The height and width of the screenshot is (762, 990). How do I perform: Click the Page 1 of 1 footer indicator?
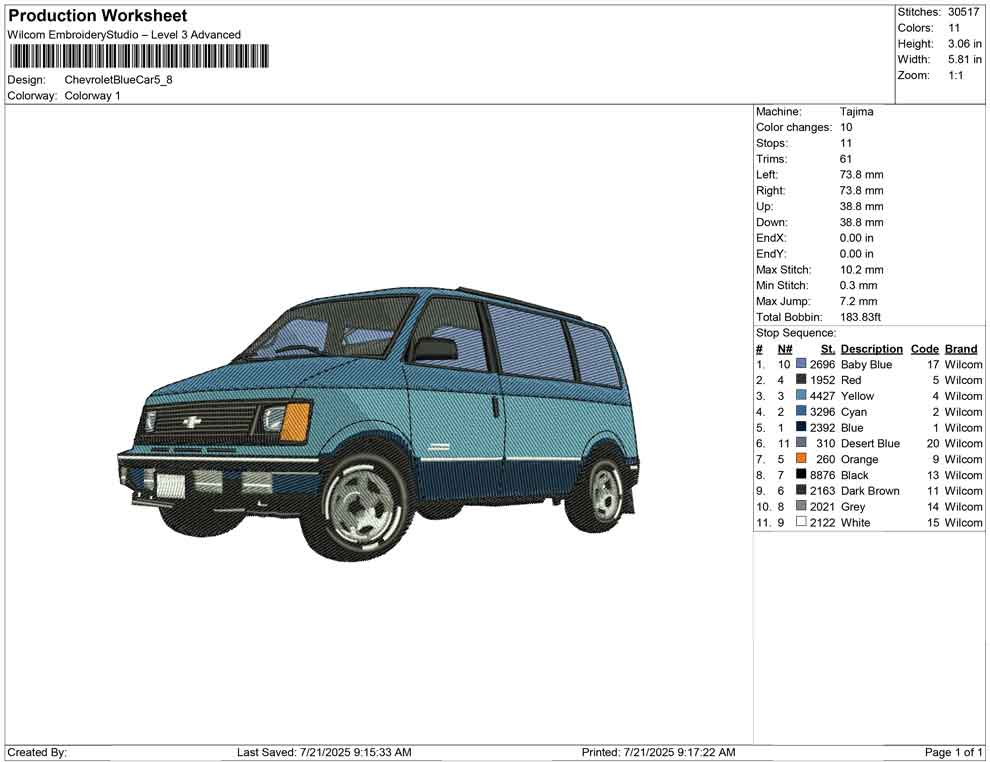pos(953,752)
